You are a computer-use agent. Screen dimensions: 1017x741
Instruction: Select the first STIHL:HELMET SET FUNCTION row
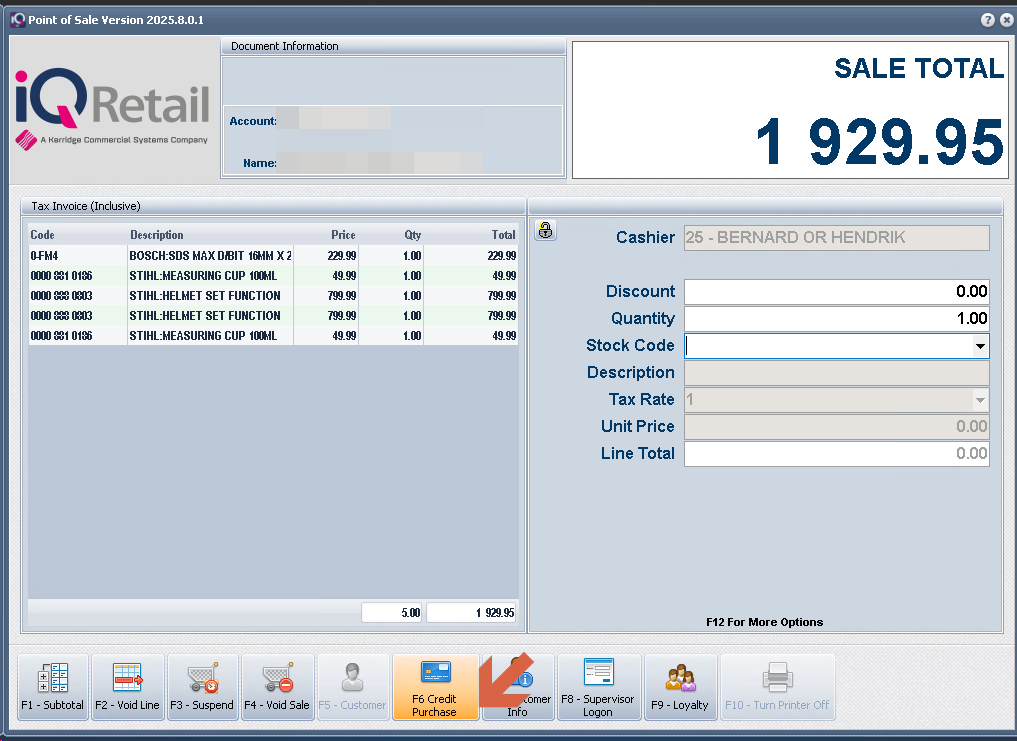point(210,296)
